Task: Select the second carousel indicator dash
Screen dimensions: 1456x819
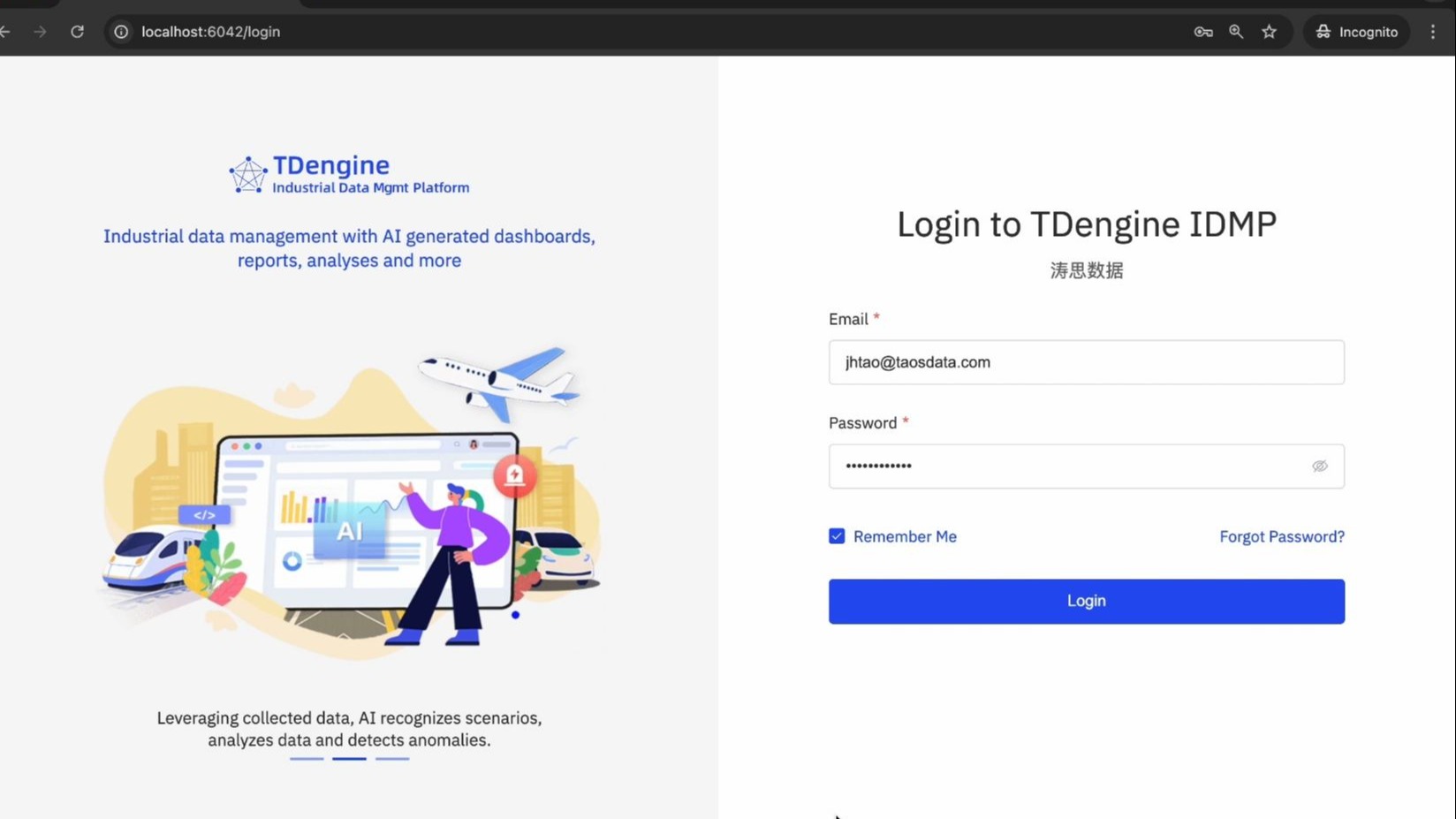Action: pos(349,758)
